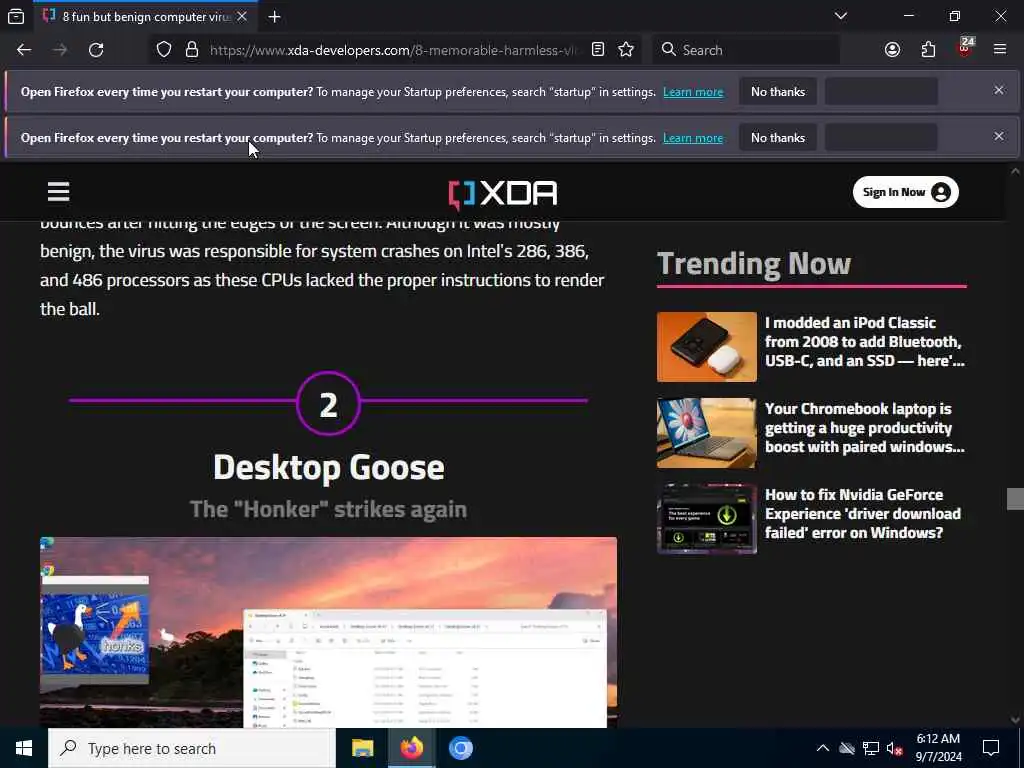Viewport: 1024px width, 768px height.
Task: Click the Desktop Goose heading
Action: pos(328,467)
